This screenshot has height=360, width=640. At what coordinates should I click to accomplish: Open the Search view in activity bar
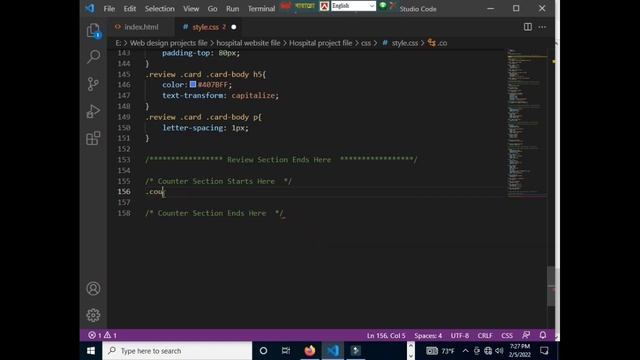[93, 57]
